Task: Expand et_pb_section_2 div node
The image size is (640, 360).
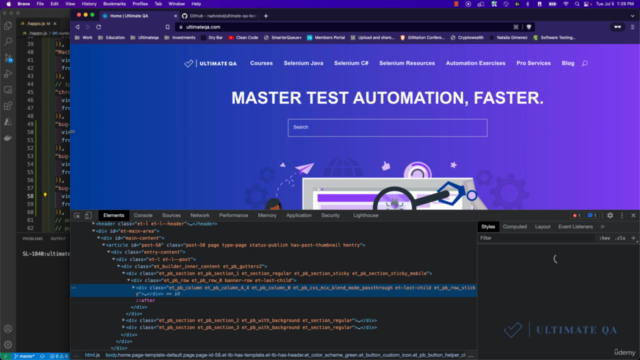Action: click(123, 320)
